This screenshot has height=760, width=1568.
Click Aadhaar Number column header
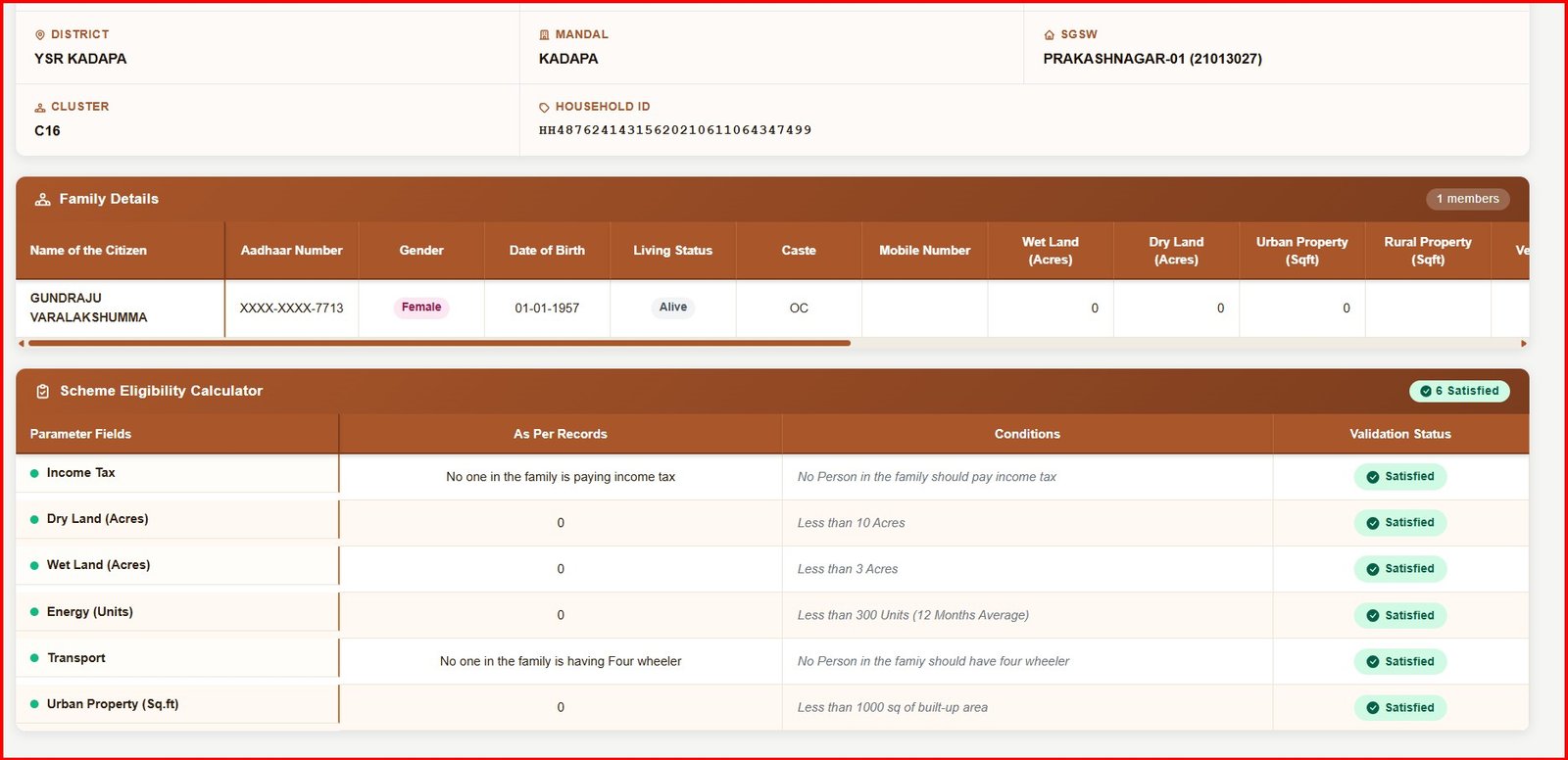point(292,251)
